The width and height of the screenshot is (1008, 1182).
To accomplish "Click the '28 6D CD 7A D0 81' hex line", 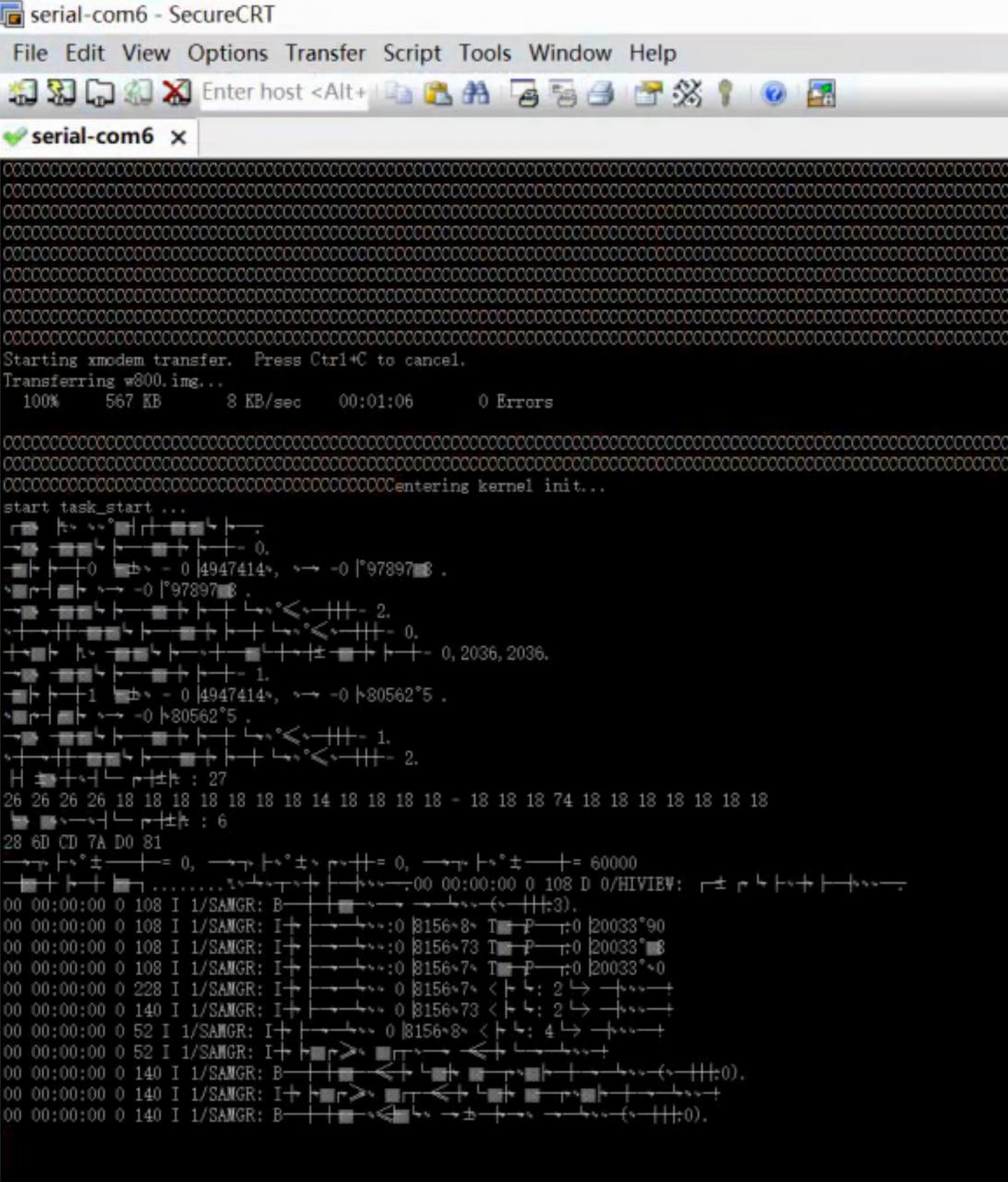I will coord(82,842).
